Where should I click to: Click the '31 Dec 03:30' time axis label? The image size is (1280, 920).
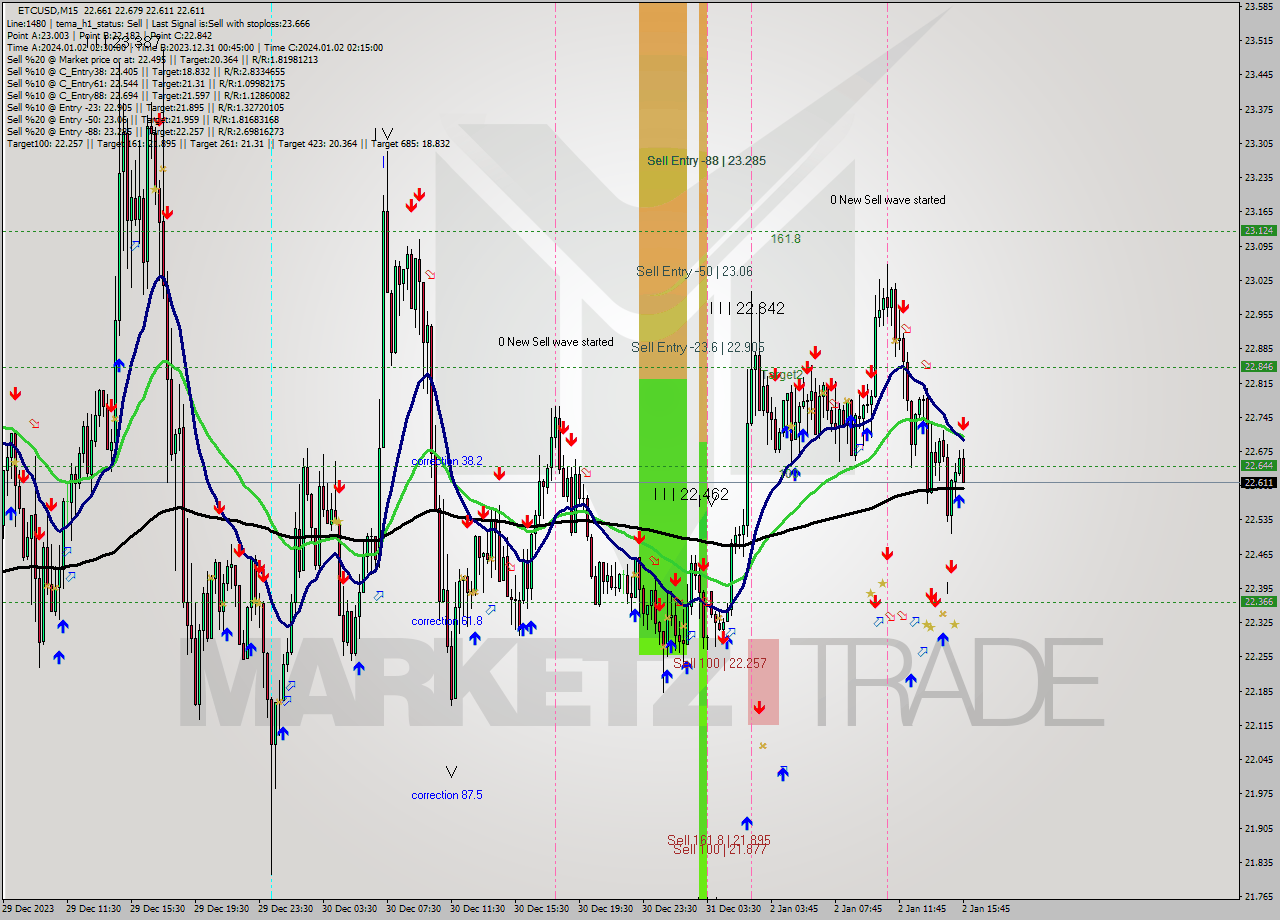[x=732, y=909]
